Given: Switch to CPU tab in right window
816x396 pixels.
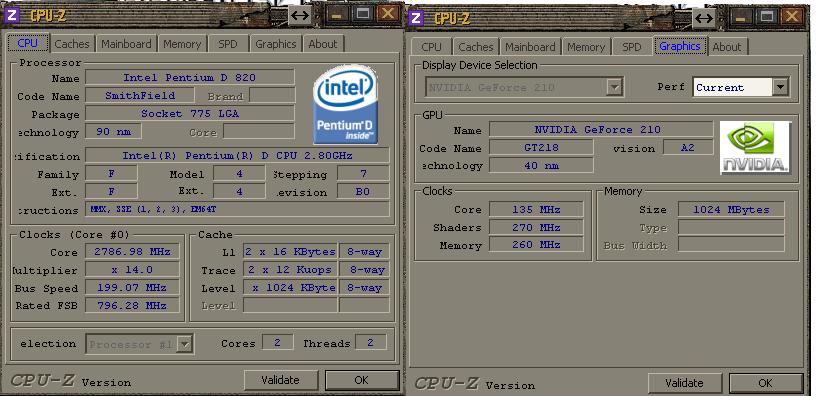Looking at the screenshot, I should coord(431,47).
